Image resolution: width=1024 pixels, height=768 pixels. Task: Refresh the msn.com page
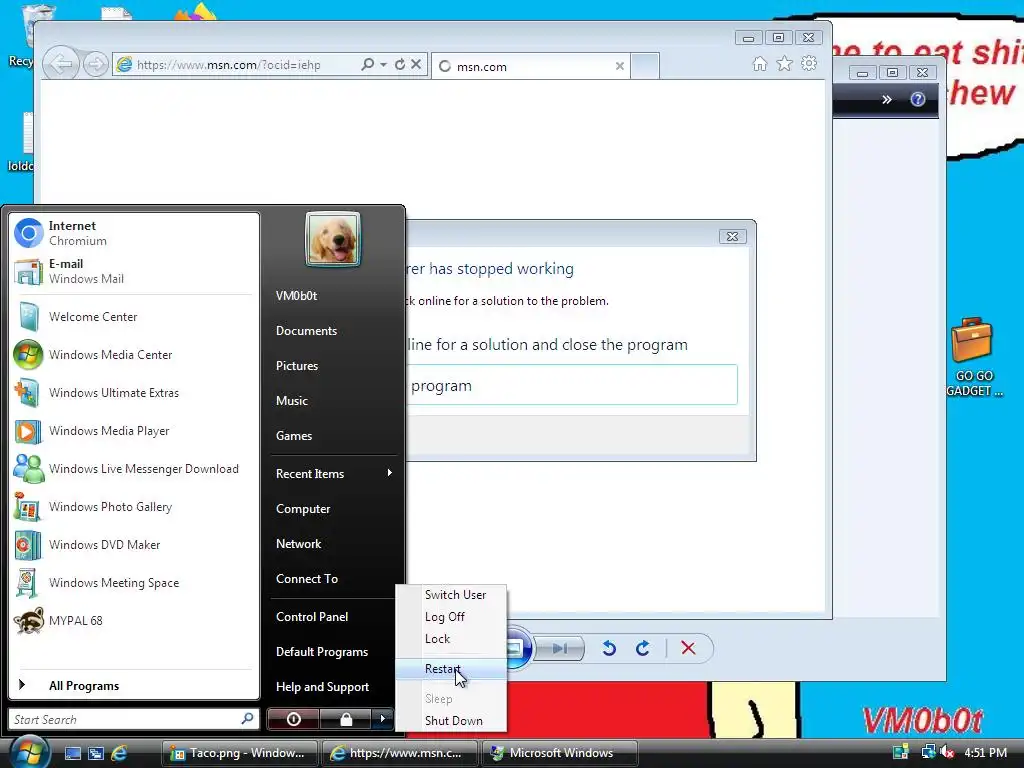(400, 64)
